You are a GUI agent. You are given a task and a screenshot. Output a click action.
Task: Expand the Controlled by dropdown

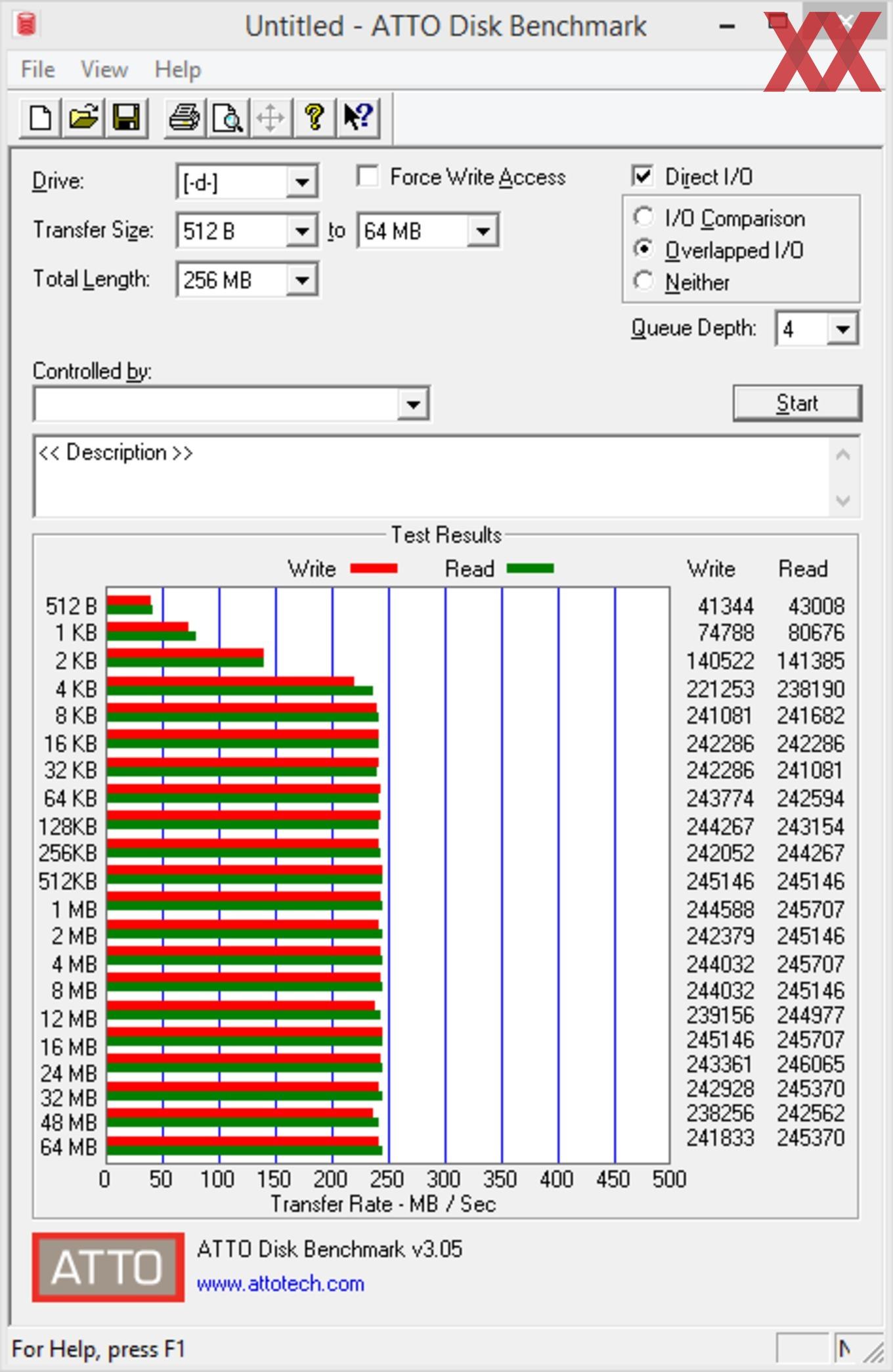[413, 404]
